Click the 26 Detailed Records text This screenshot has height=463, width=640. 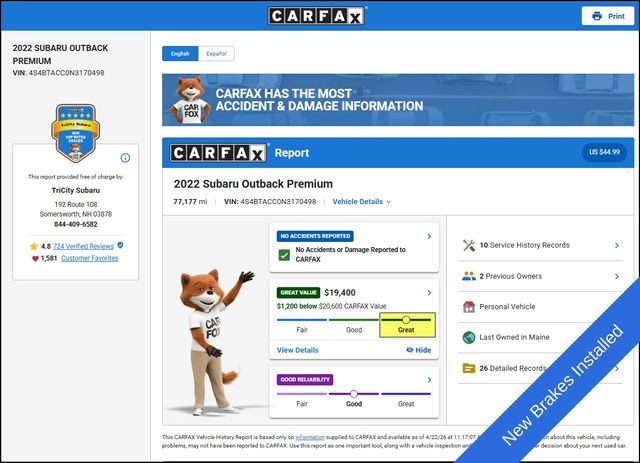coord(513,368)
